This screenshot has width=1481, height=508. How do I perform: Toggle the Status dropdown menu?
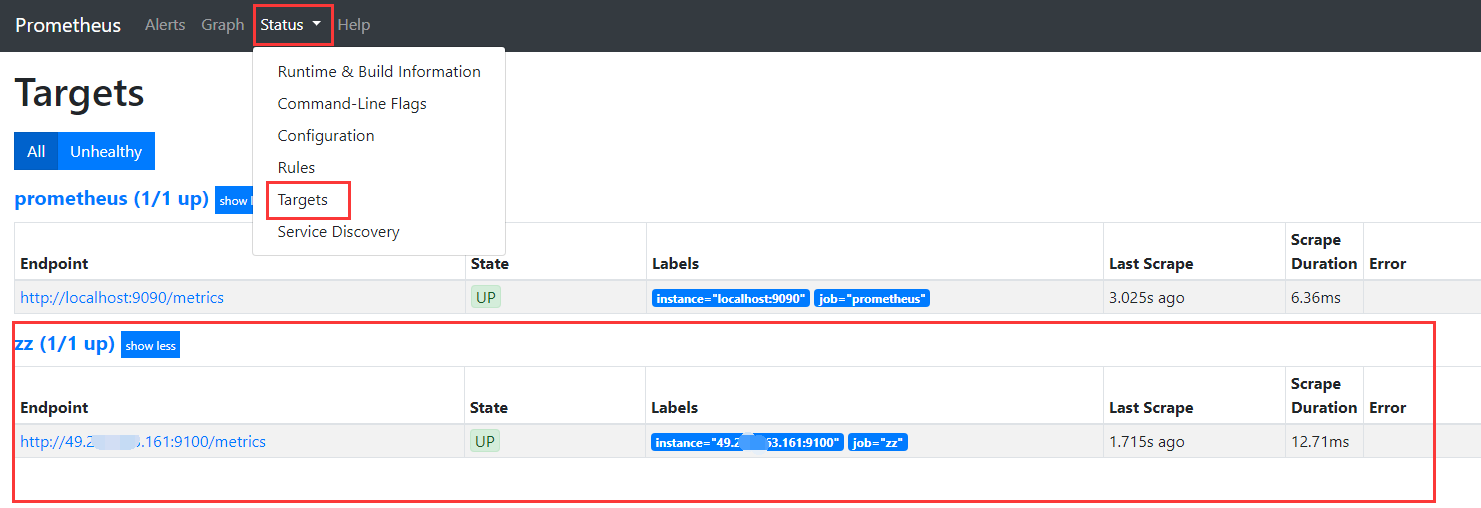pyautogui.click(x=291, y=25)
